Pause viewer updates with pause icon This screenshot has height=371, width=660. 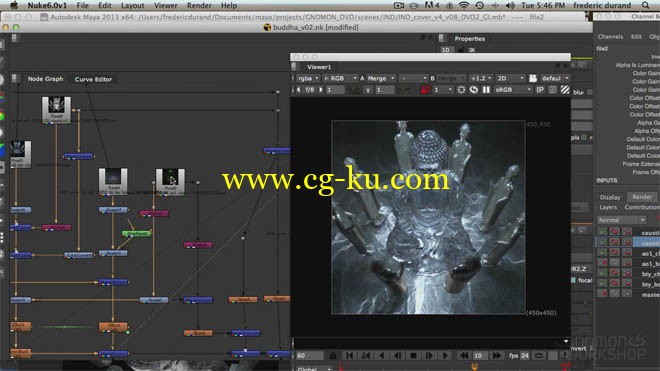point(486,90)
